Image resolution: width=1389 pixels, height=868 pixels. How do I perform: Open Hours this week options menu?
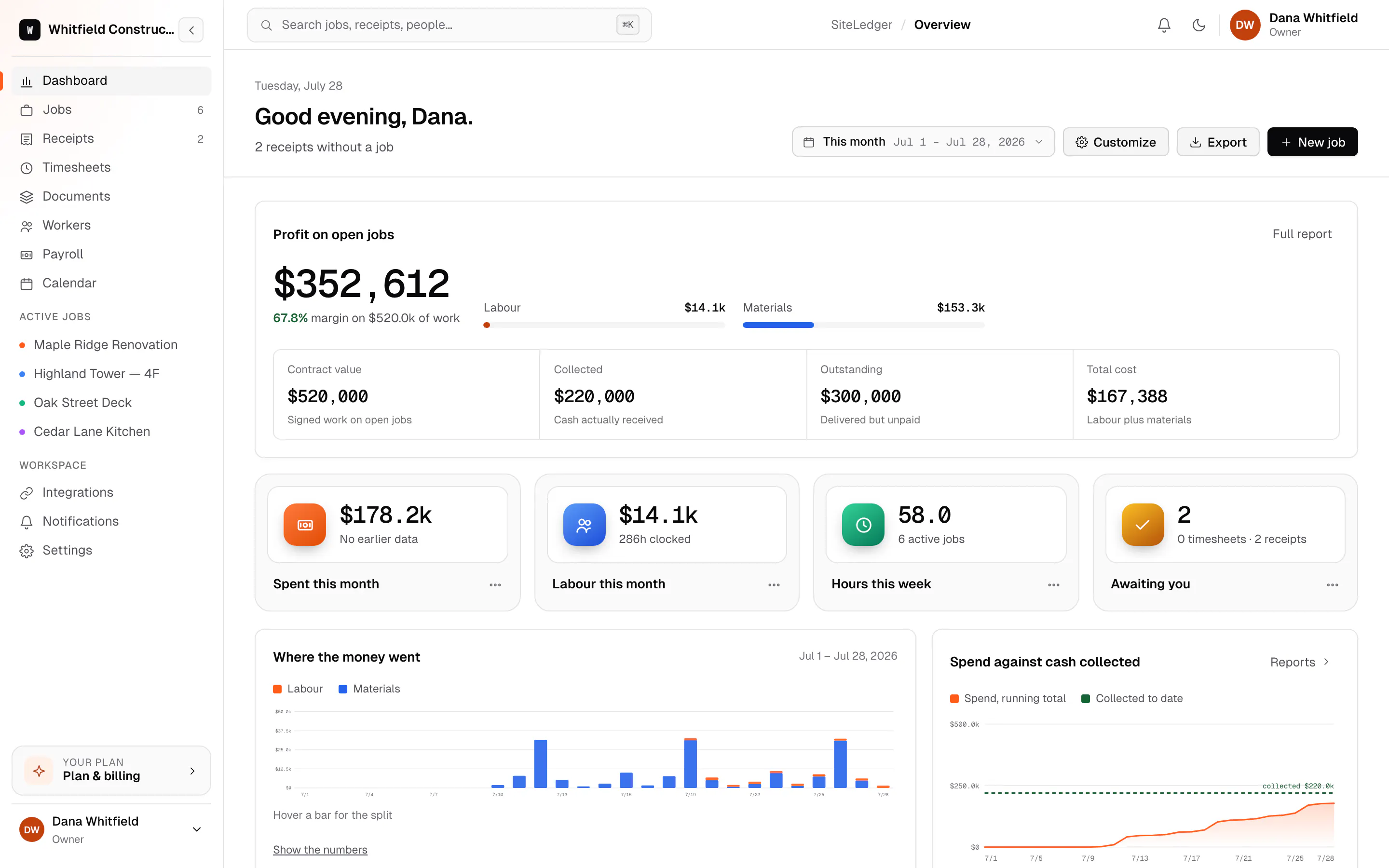(1054, 584)
